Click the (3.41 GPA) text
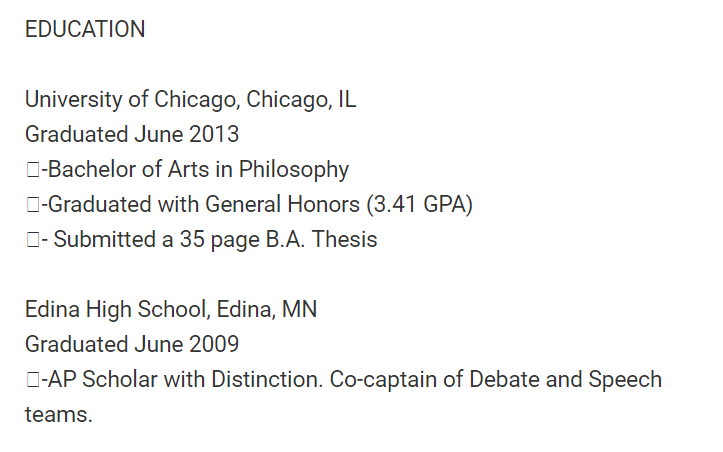This screenshot has height=452, width=723. tap(419, 205)
